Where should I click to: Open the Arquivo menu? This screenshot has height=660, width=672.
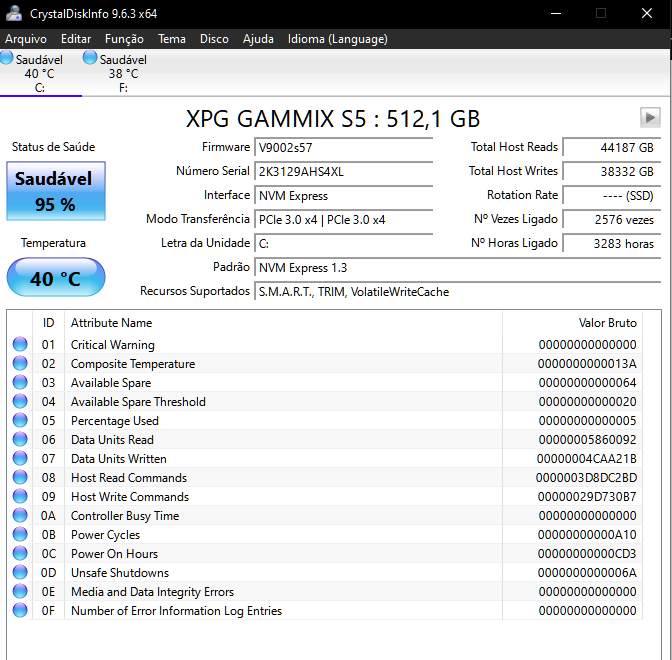click(x=26, y=39)
